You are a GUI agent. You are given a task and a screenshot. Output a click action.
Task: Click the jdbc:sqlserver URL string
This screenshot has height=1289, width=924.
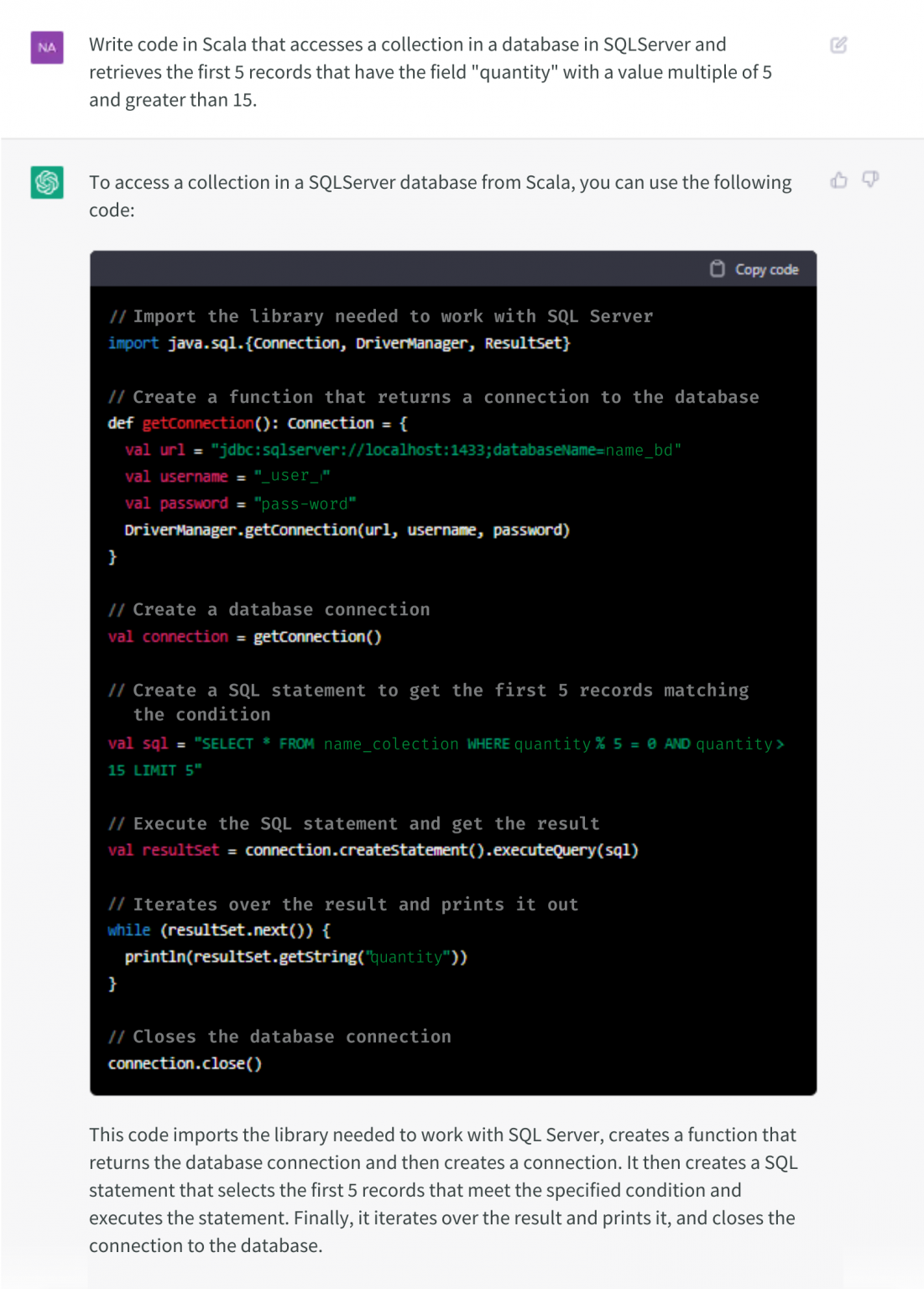449,449
